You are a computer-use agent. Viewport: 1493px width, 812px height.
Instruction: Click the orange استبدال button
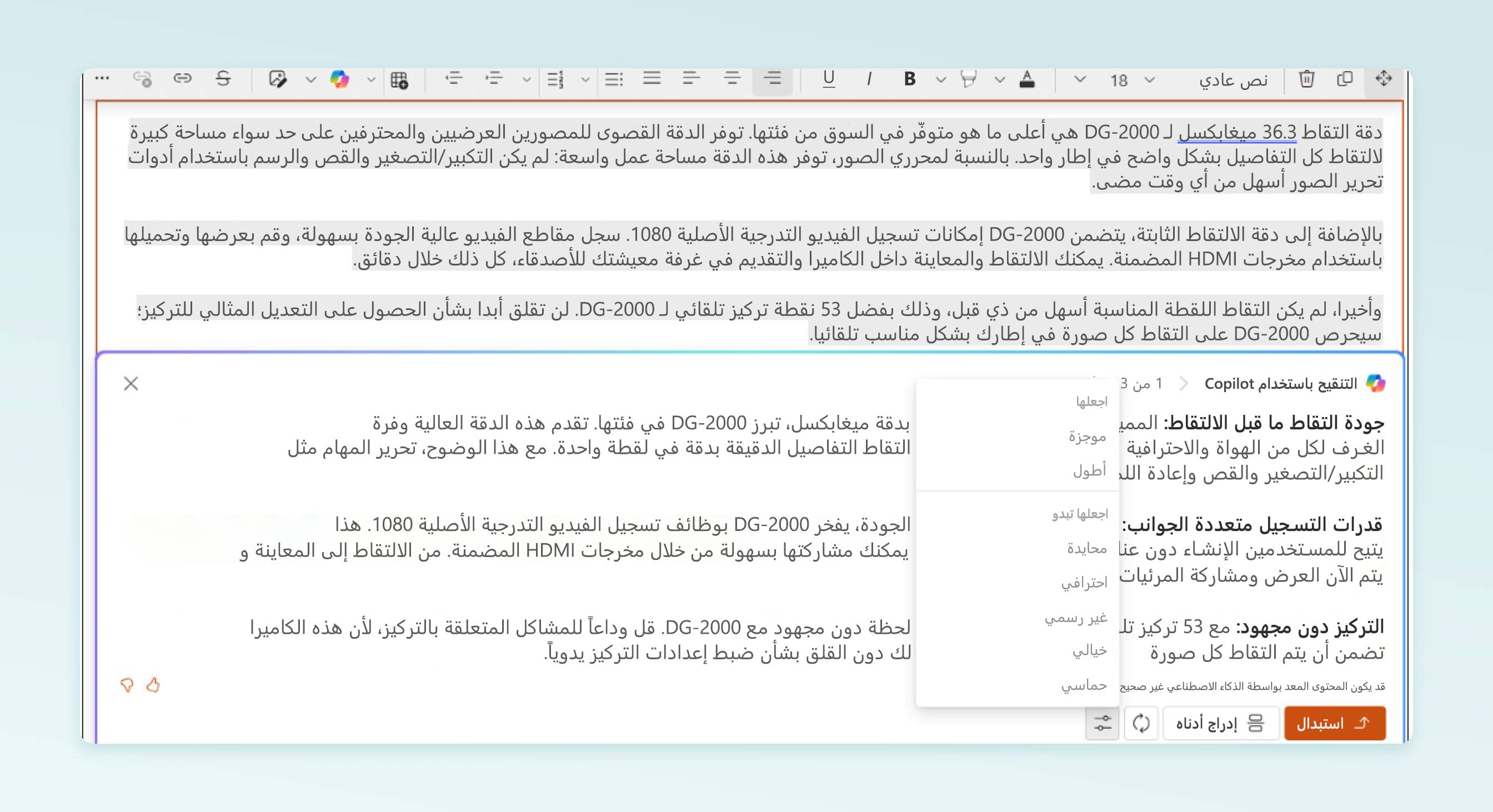(1335, 723)
